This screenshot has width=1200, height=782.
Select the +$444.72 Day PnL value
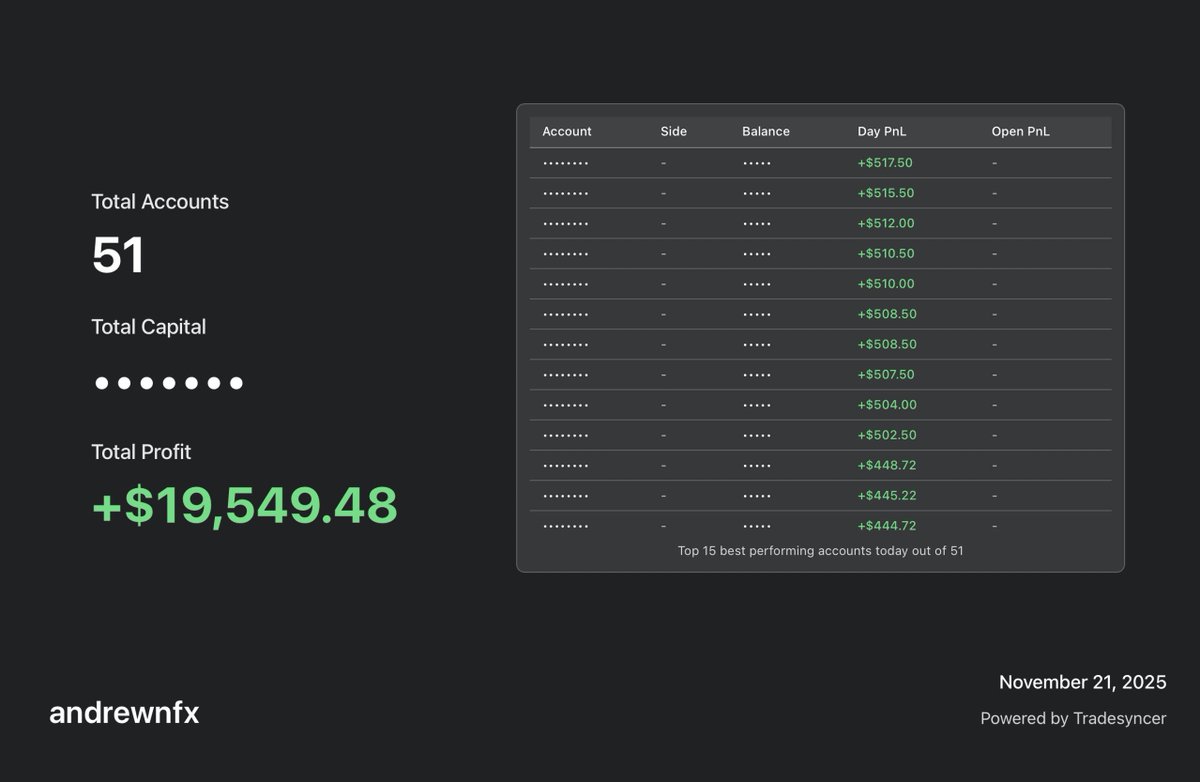point(886,526)
